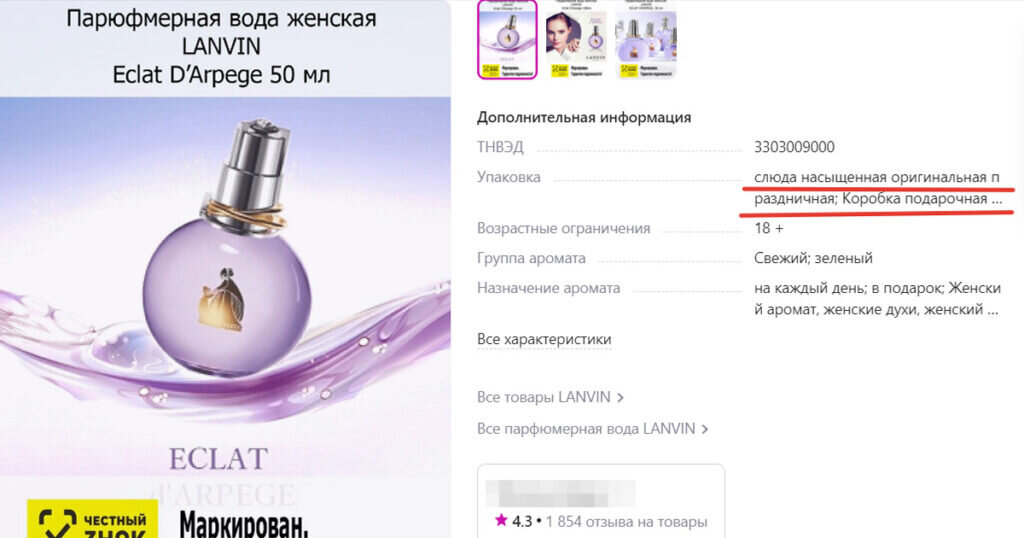This screenshot has height=538, width=1024.
Task: Click the Группа аромата value Свежий; зеленый
Action: click(813, 258)
